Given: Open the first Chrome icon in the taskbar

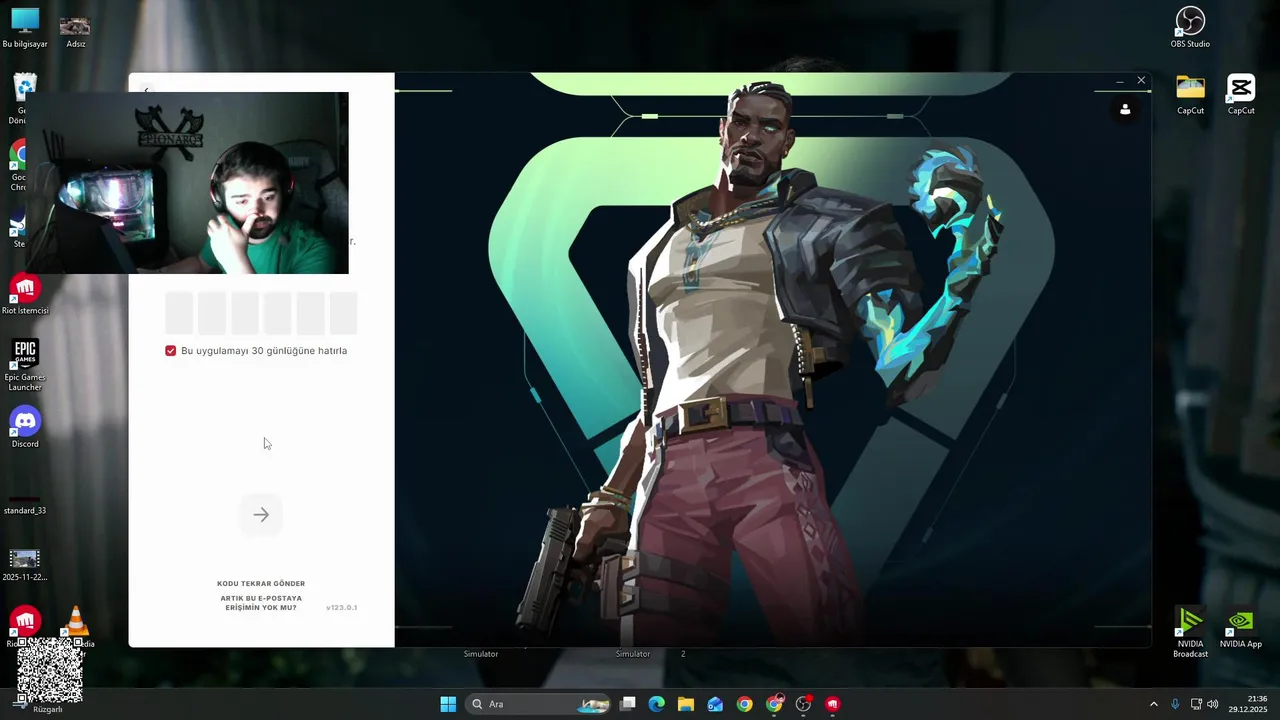Looking at the screenshot, I should (744, 704).
